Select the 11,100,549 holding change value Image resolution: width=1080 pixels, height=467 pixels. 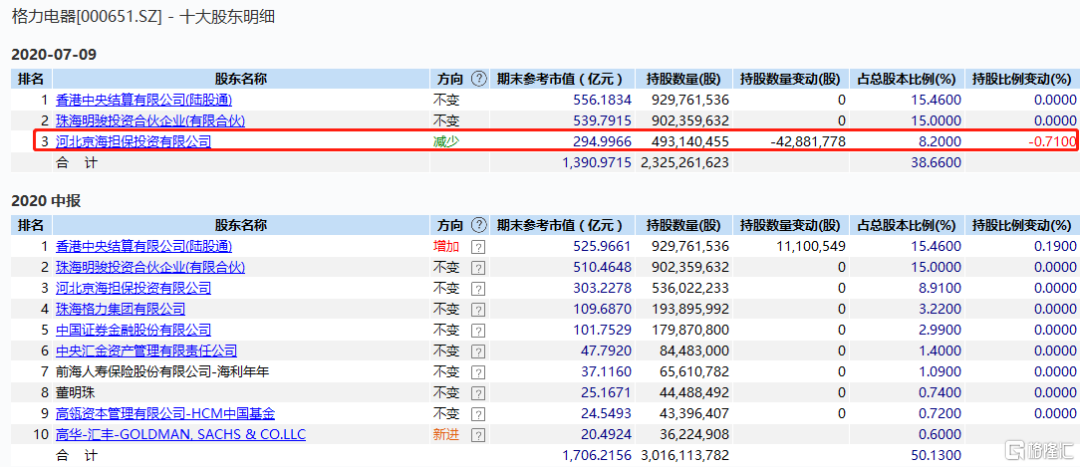pos(809,246)
